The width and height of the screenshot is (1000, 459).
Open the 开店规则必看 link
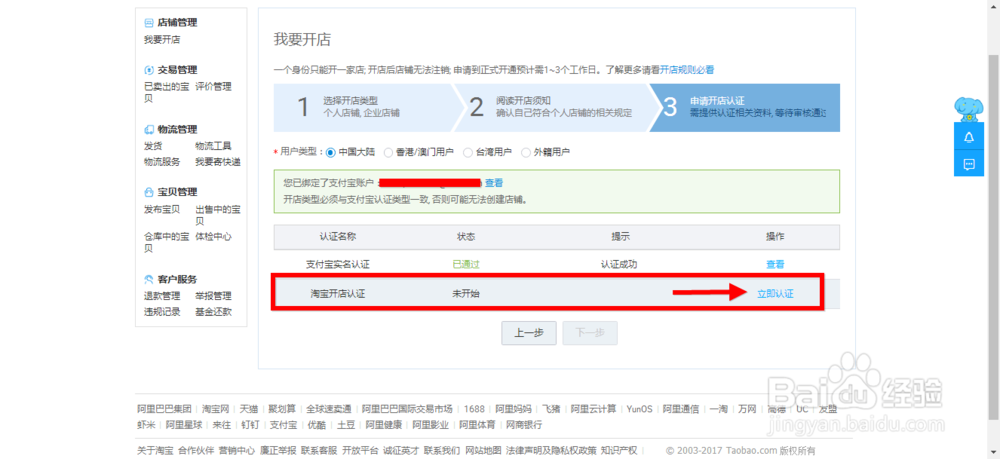pyautogui.click(x=687, y=70)
